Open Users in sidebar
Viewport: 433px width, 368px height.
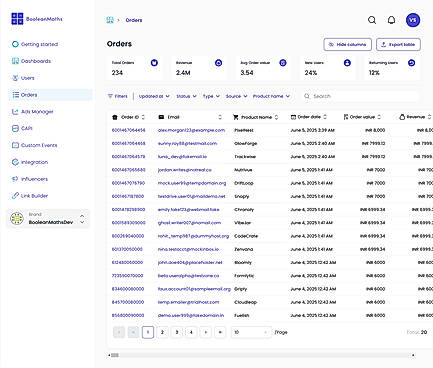point(50,78)
